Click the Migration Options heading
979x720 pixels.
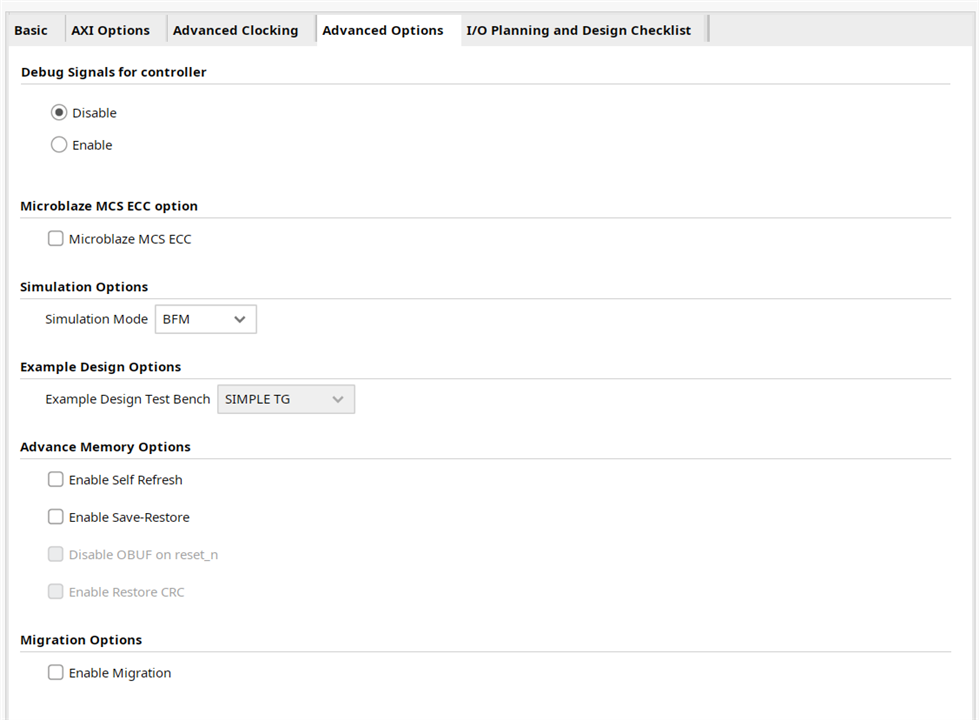(x=81, y=640)
